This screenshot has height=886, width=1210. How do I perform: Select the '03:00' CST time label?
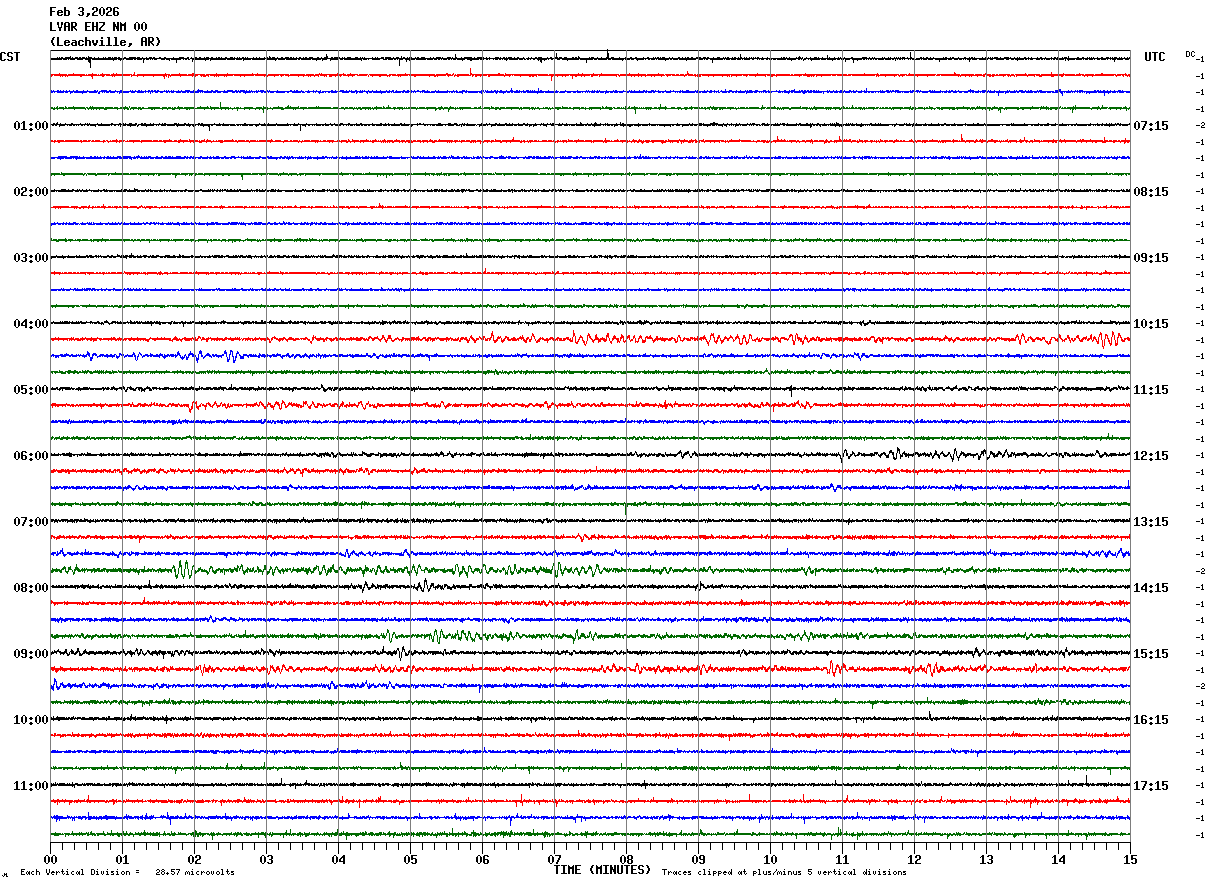coord(31,258)
